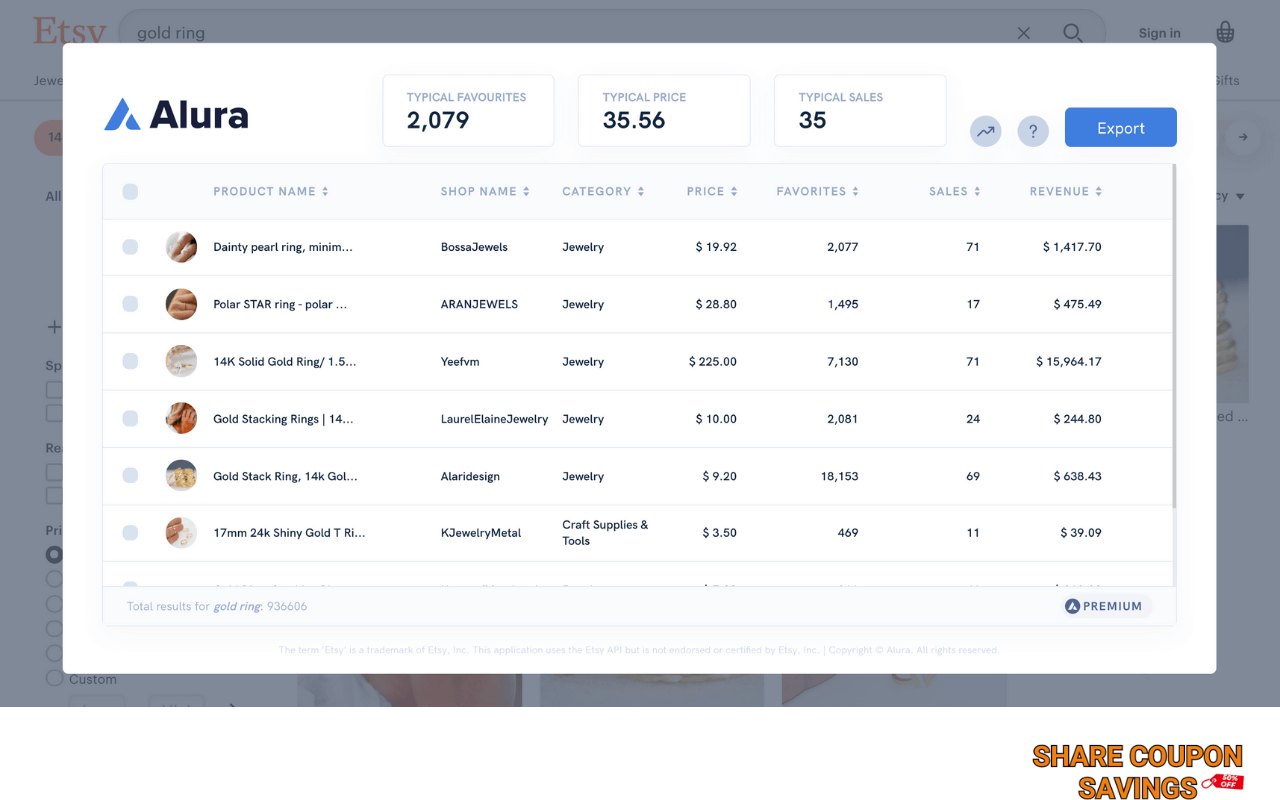Toggle the select-all header checkbox

[130, 192]
